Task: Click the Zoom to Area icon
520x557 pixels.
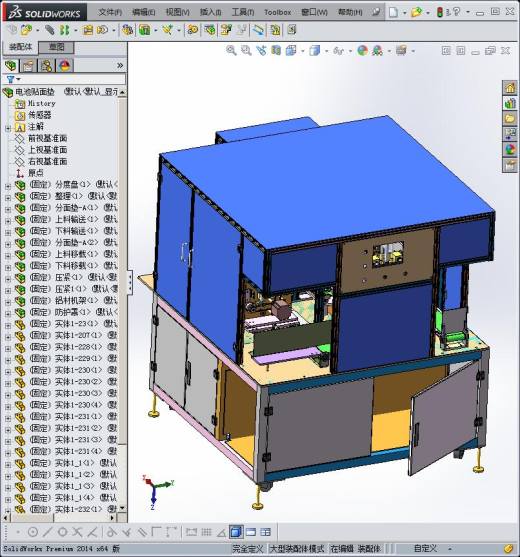Action: click(x=246, y=50)
